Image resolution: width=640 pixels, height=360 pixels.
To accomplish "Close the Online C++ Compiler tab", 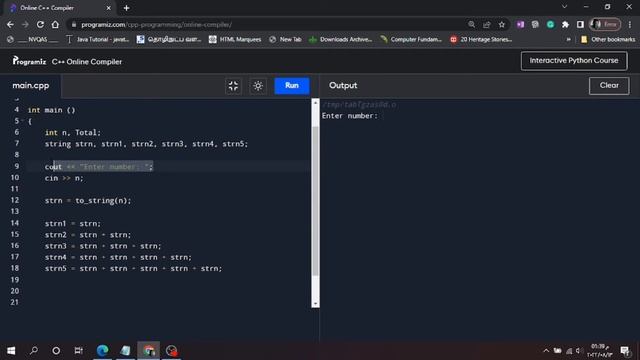I will coord(109,8).
